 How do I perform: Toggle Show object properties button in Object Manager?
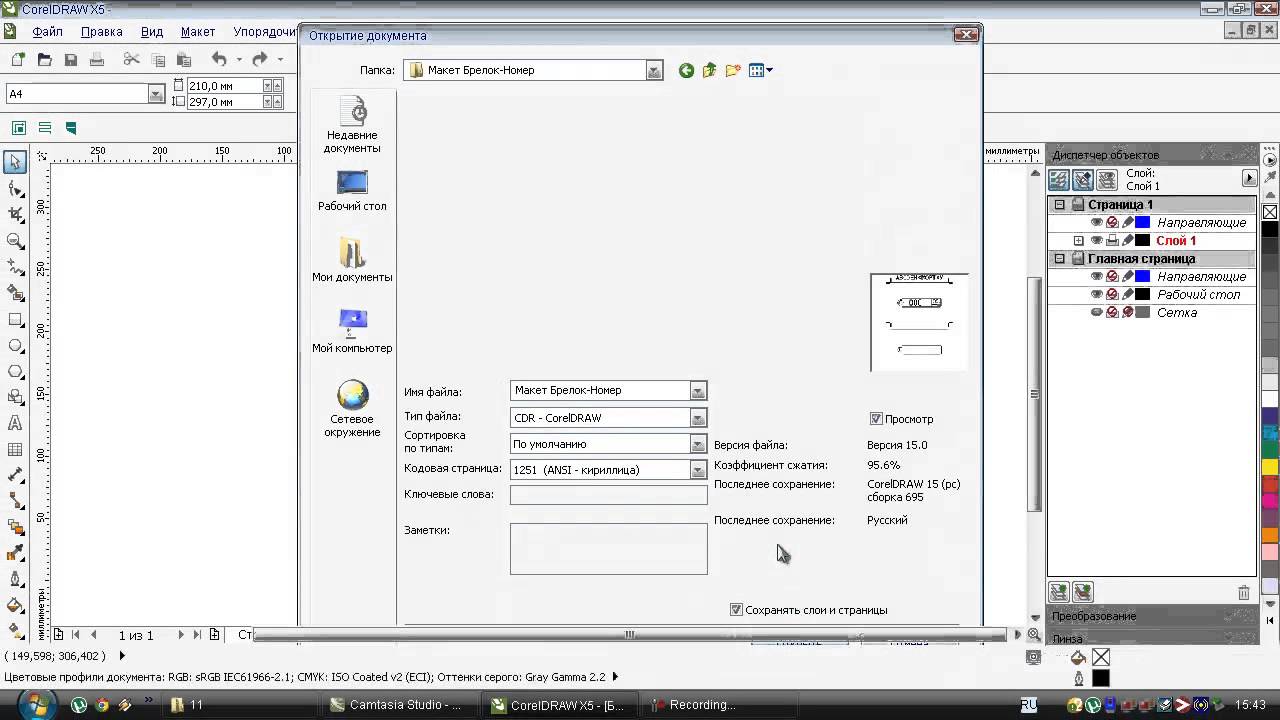pos(1058,180)
